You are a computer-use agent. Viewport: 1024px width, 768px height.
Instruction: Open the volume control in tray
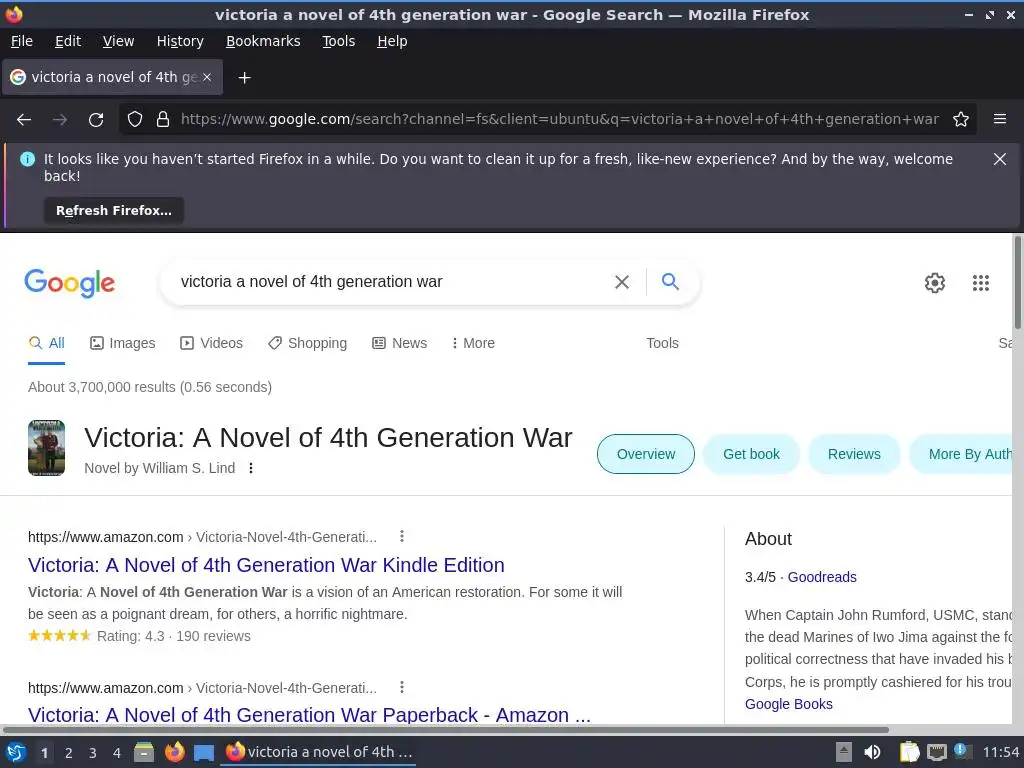point(872,752)
